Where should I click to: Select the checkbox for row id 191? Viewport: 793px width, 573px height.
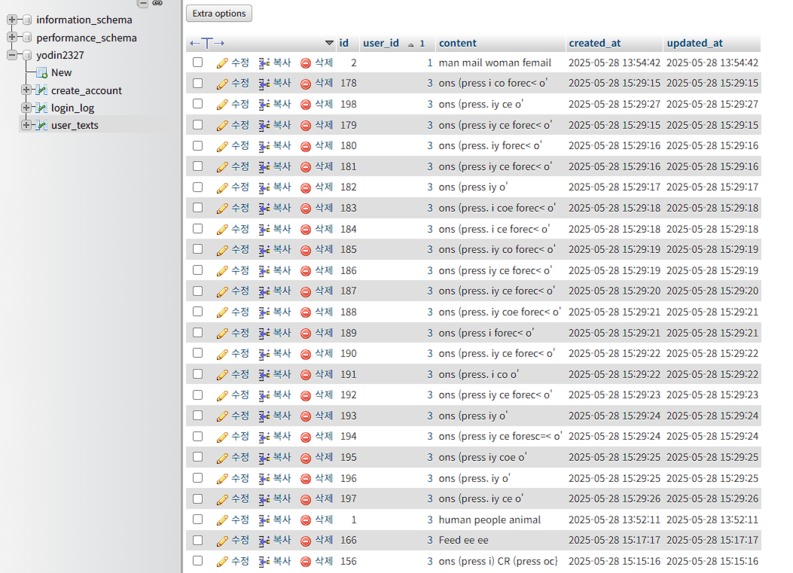[x=198, y=374]
